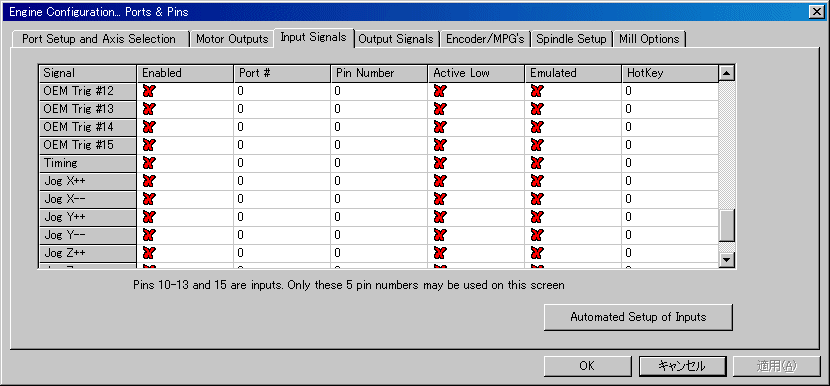Confirm dialog with OK button
Image resolution: width=830 pixels, height=386 pixels.
coord(587,366)
